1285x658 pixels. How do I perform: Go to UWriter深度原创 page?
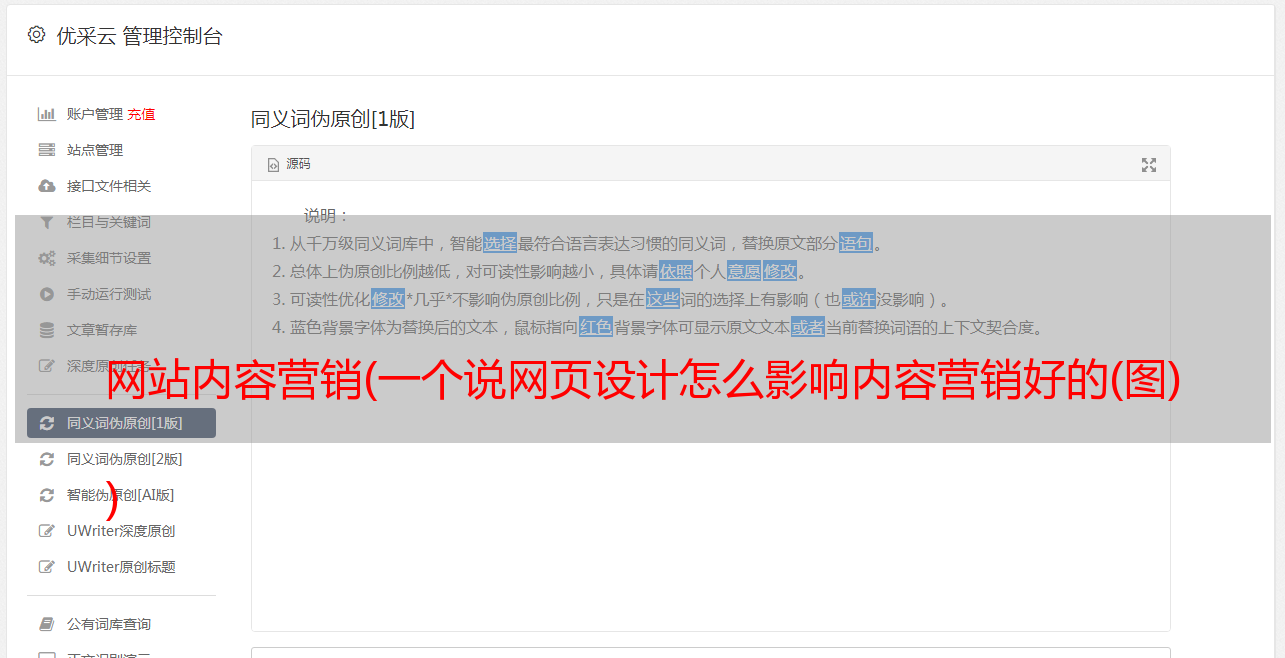(121, 531)
